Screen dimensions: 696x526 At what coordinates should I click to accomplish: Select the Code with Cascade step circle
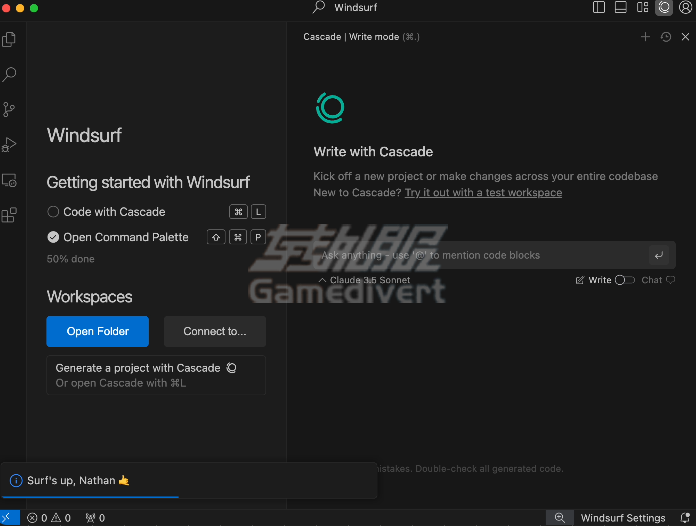(53, 212)
